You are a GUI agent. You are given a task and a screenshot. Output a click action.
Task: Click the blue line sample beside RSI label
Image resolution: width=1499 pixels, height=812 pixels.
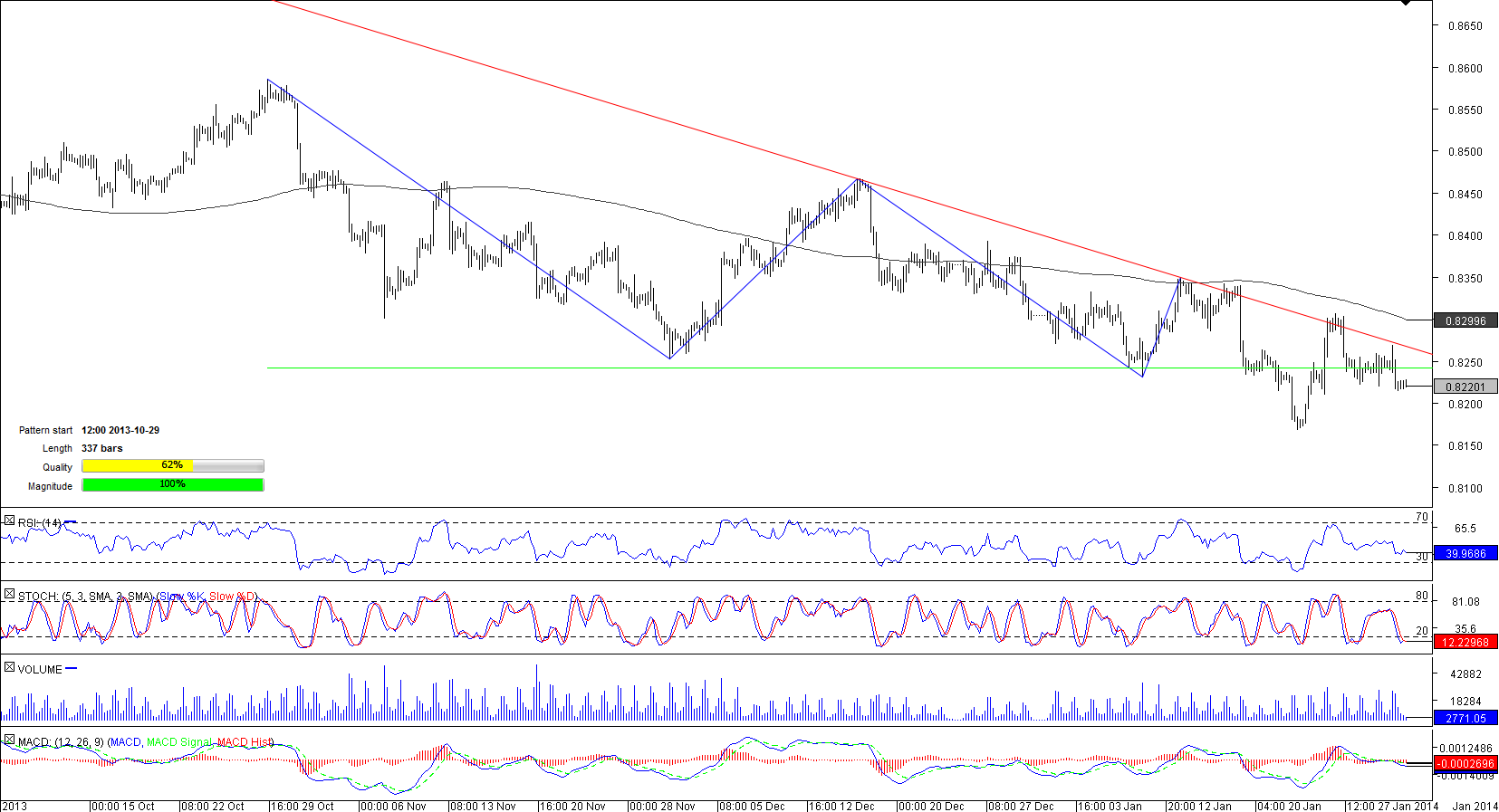pos(72,522)
